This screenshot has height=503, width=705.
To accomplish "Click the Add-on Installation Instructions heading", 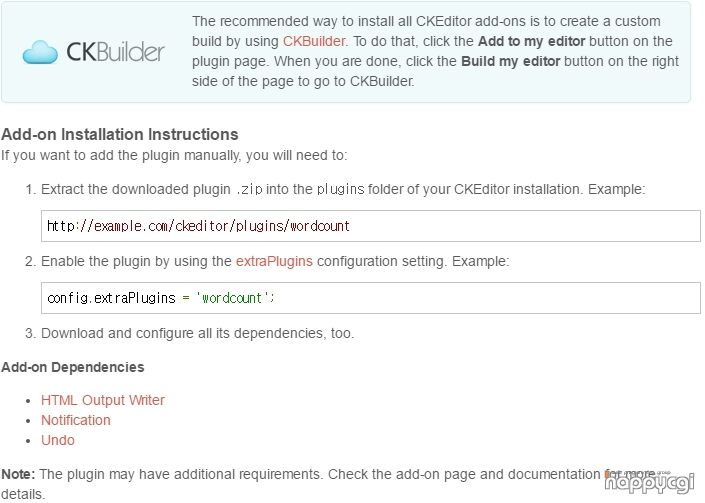I will [x=120, y=134].
